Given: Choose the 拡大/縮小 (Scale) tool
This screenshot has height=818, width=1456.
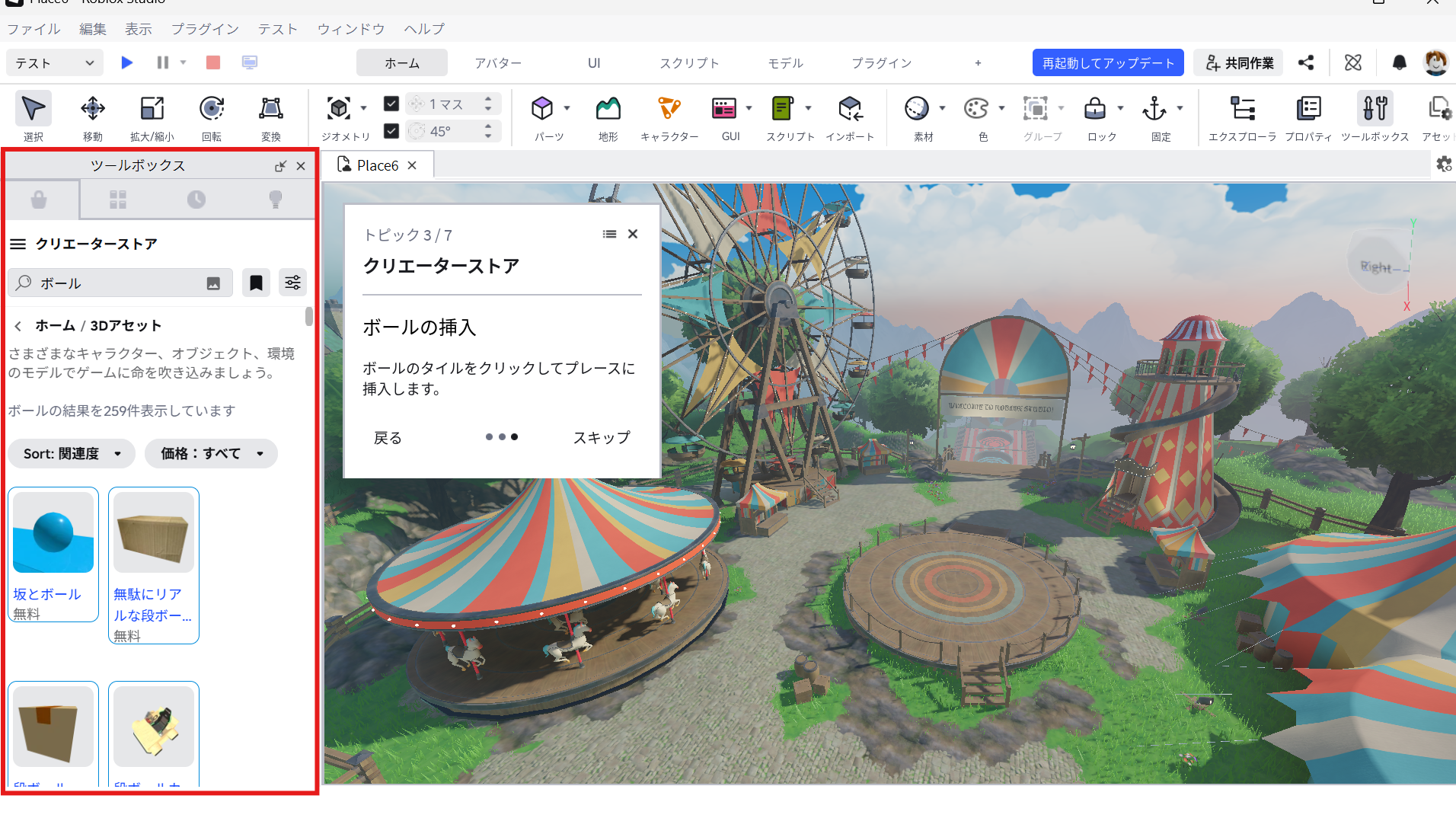Looking at the screenshot, I should pyautogui.click(x=152, y=116).
